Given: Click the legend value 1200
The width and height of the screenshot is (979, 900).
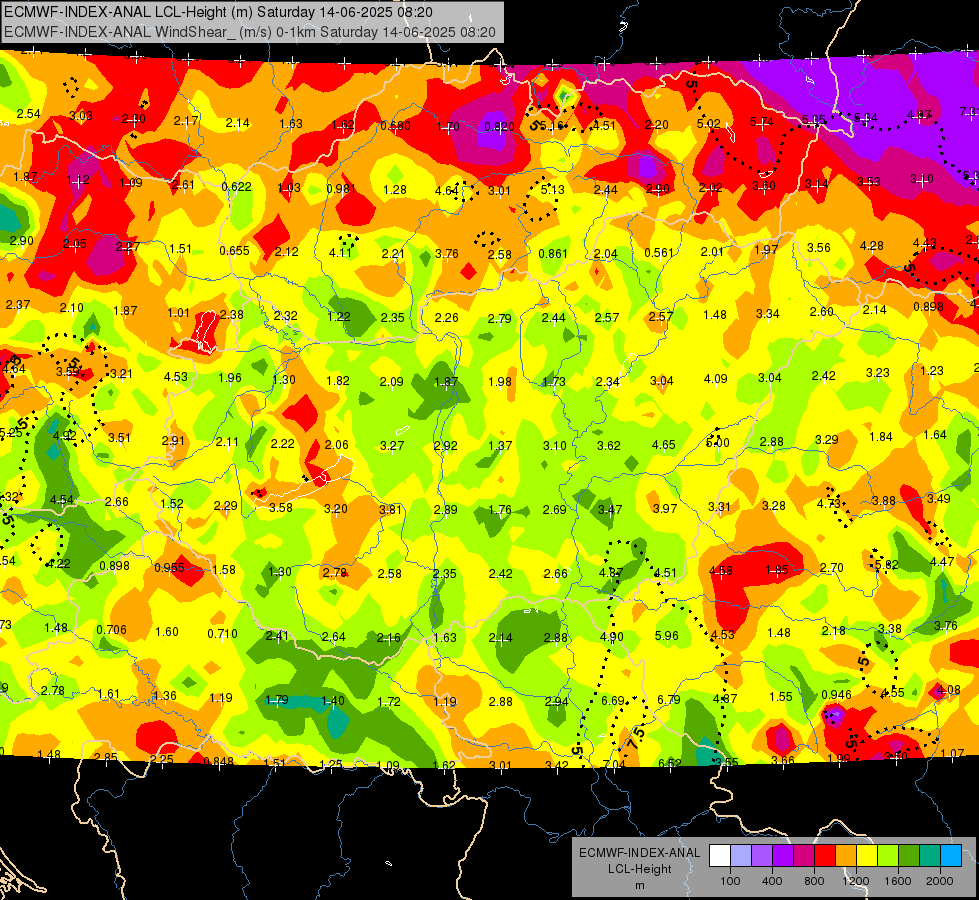Looking at the screenshot, I should (x=855, y=881).
